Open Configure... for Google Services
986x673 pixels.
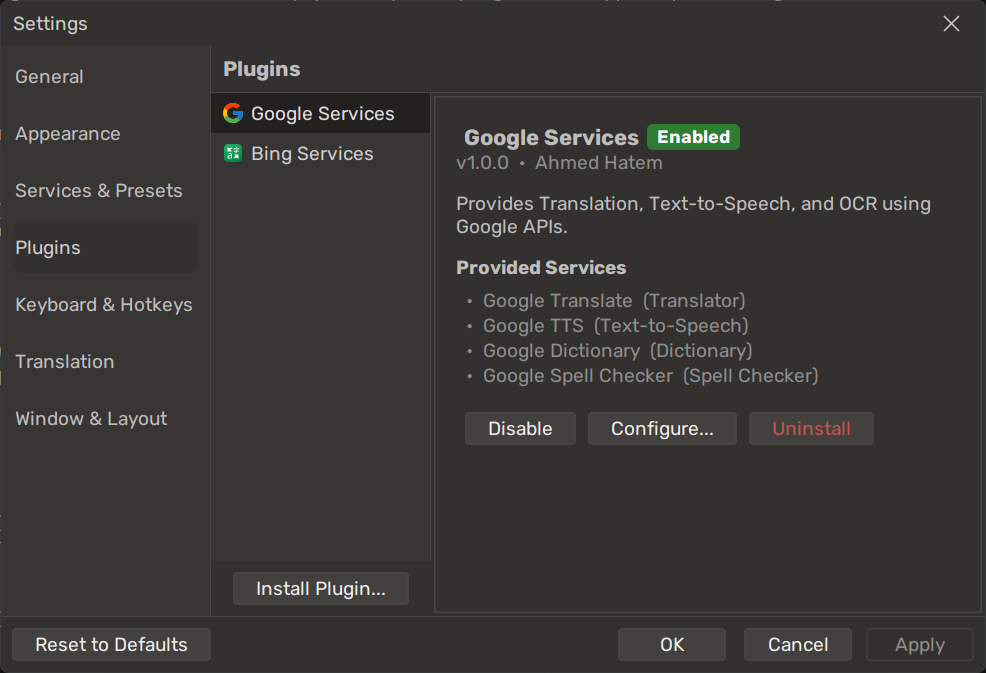(662, 428)
